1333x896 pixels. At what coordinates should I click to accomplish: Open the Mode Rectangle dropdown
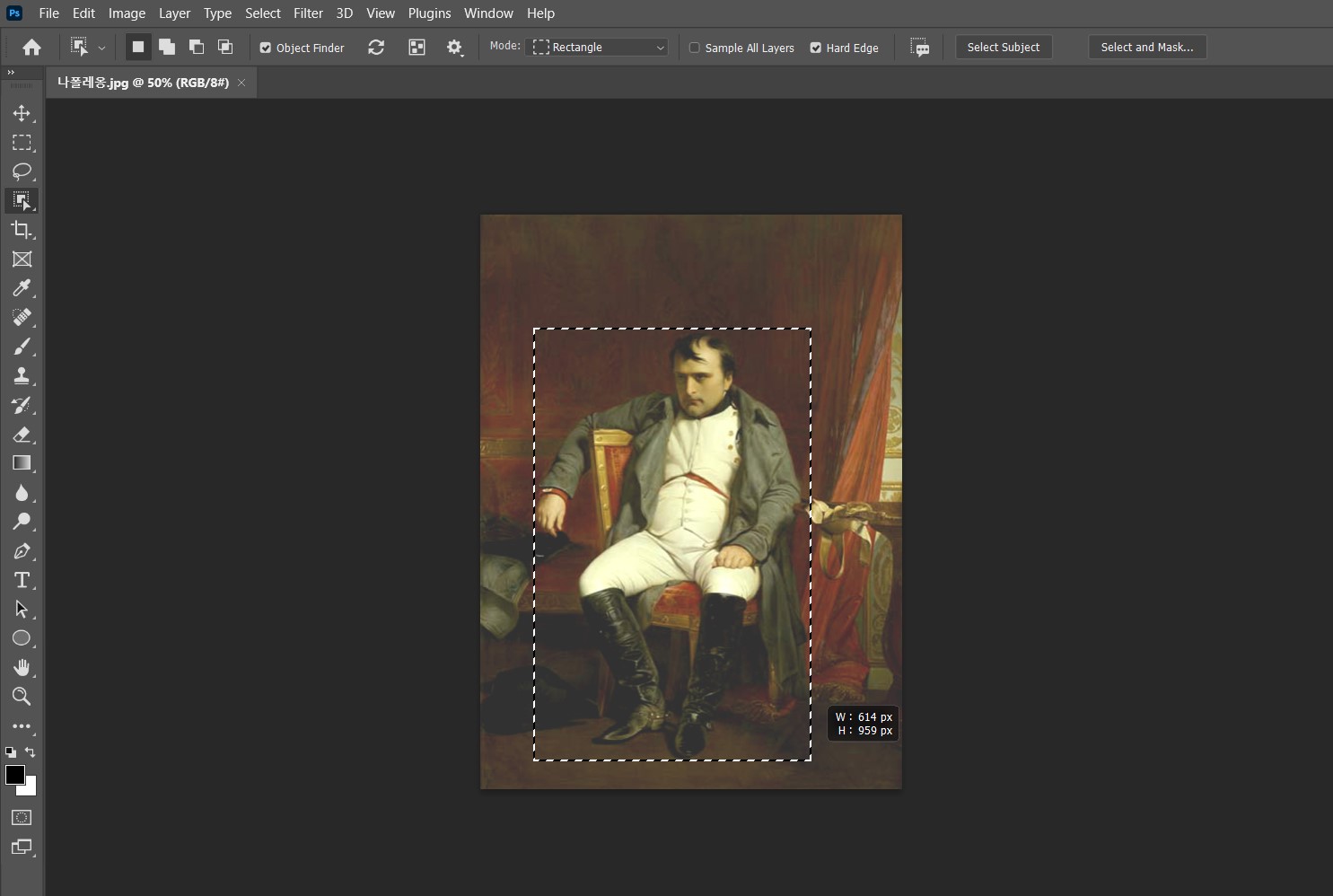pyautogui.click(x=598, y=48)
